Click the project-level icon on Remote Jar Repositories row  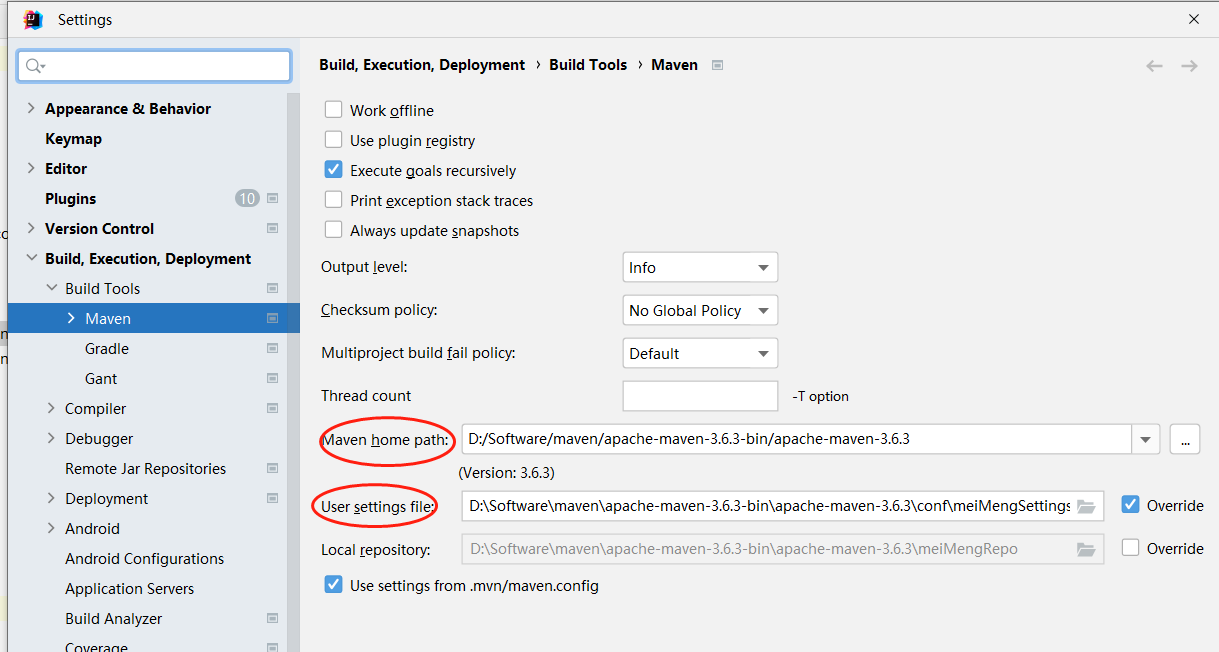pyautogui.click(x=272, y=468)
